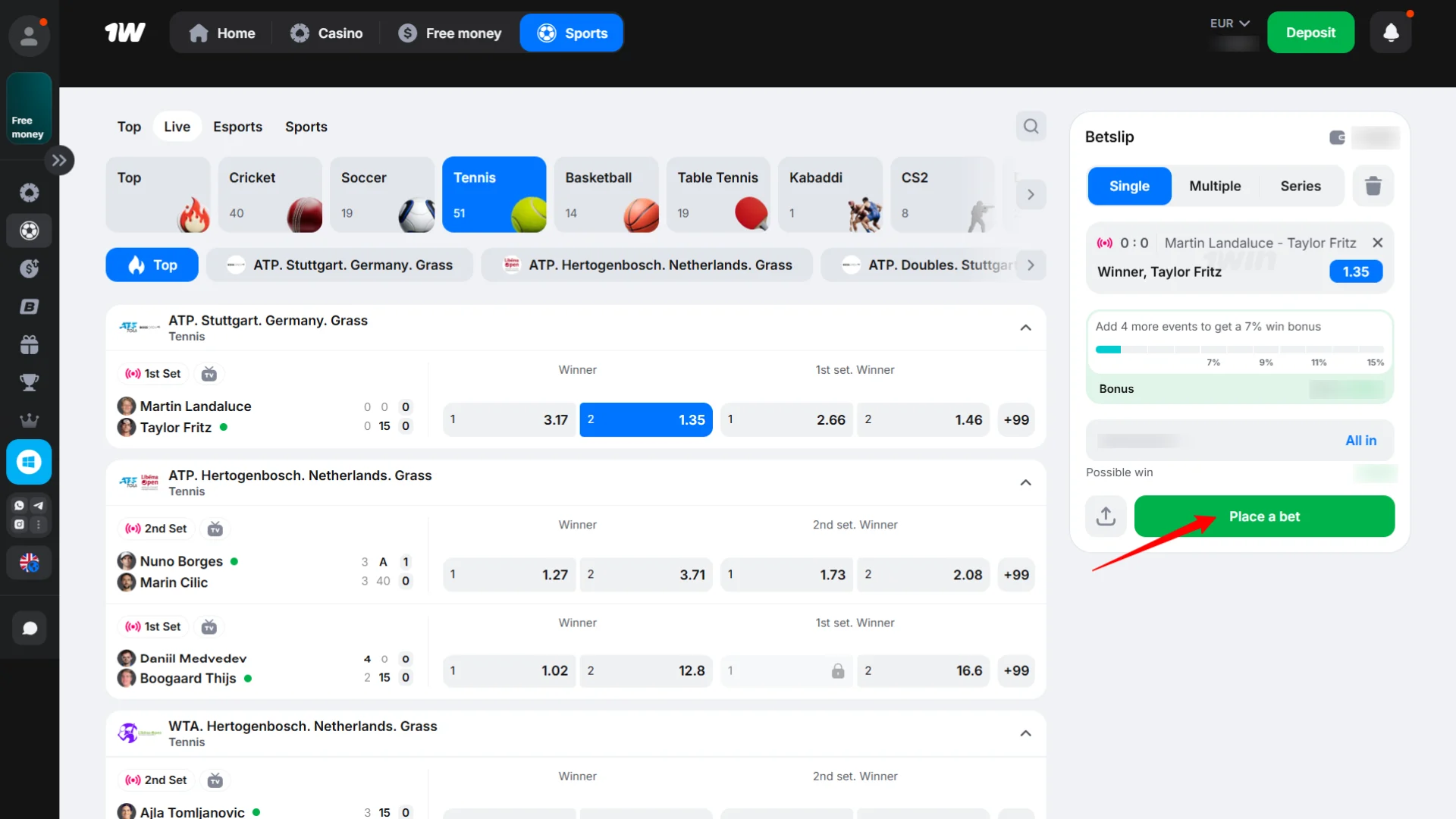The height and width of the screenshot is (819, 1456).
Task: Remove Landaluce - Fritz bet from betslip
Action: pyautogui.click(x=1377, y=243)
